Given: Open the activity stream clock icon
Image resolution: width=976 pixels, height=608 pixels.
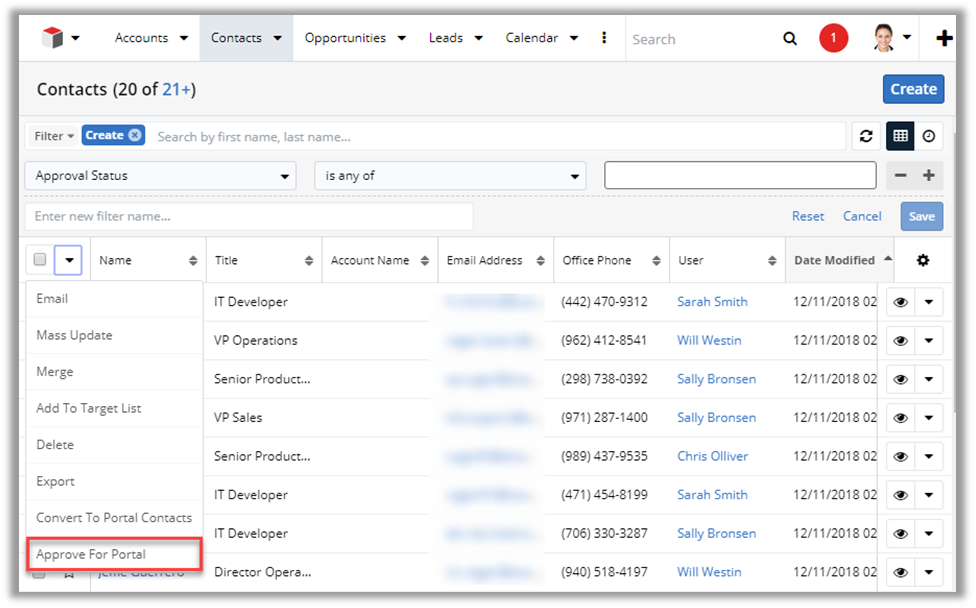Looking at the screenshot, I should pyautogui.click(x=929, y=136).
